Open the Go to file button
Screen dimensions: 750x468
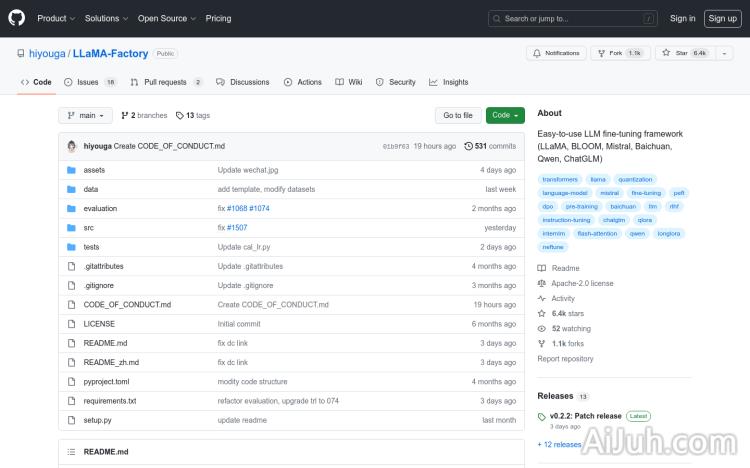click(458, 115)
